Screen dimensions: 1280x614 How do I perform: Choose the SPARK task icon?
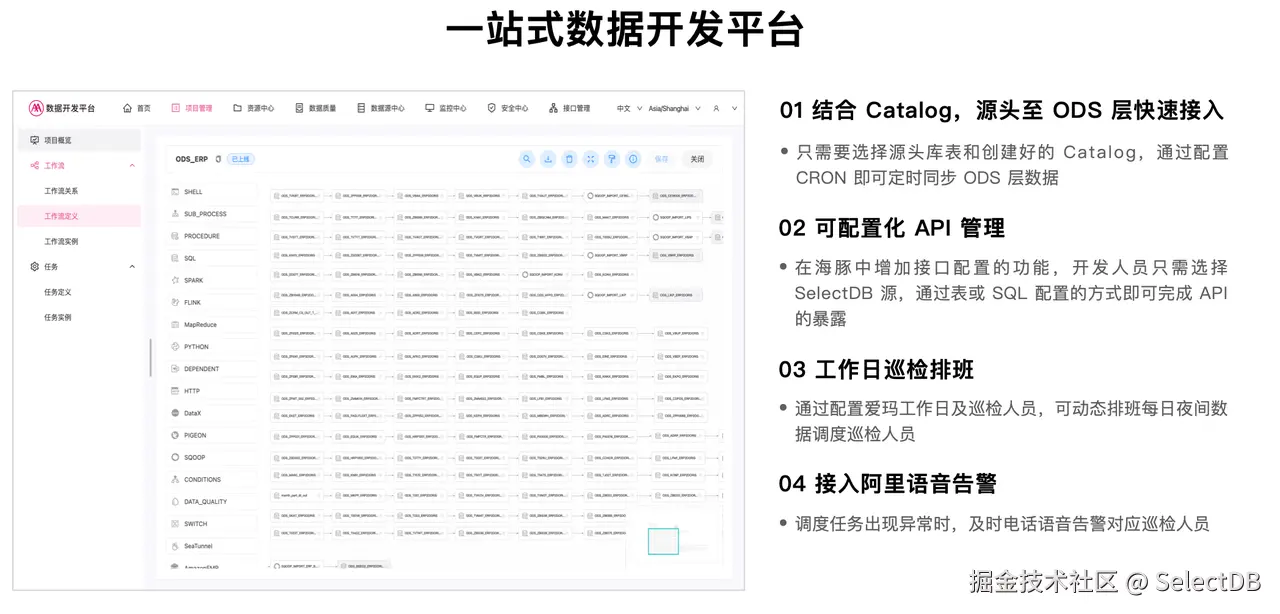click(x=176, y=279)
